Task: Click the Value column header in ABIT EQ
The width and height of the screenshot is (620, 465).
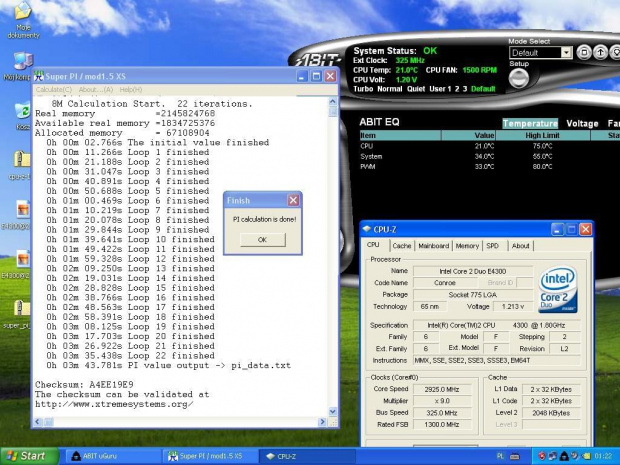Action: (x=468, y=135)
